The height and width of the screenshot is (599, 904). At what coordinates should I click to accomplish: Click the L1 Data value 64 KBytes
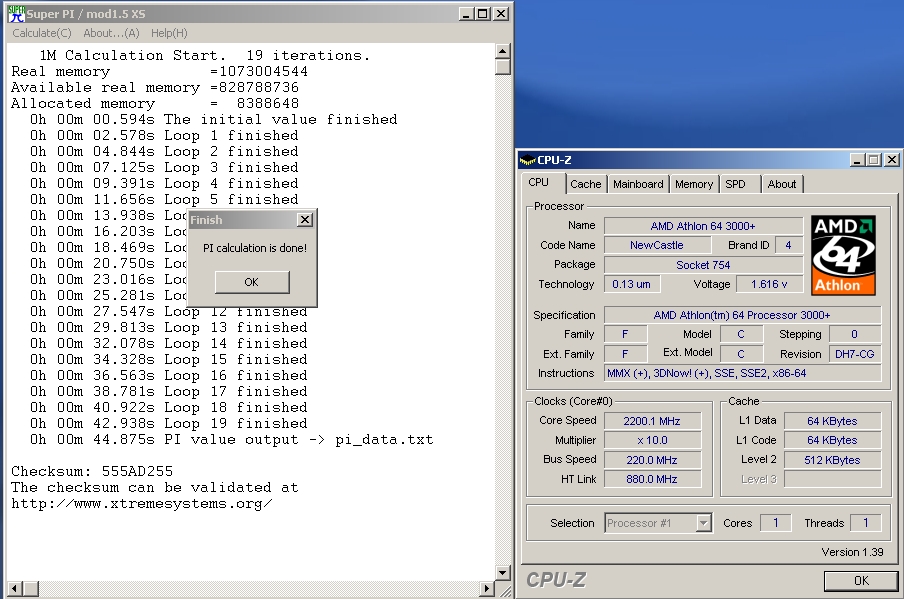[832, 421]
